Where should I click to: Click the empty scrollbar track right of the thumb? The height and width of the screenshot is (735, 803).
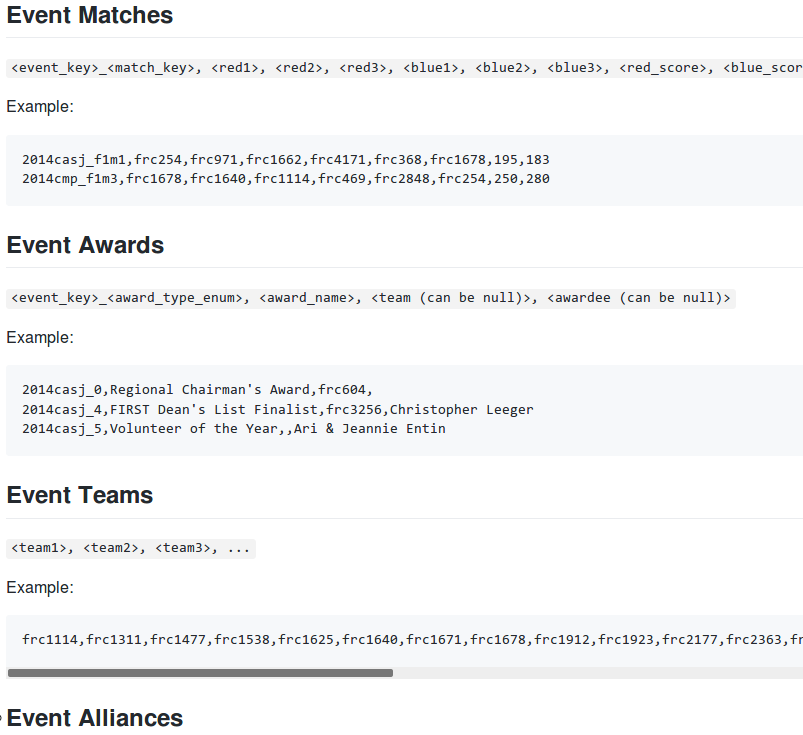click(x=600, y=673)
